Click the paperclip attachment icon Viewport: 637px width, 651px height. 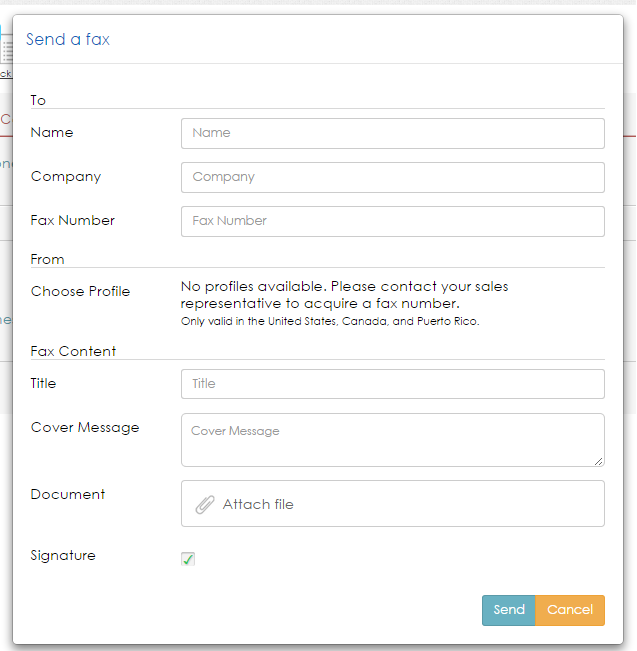(x=204, y=505)
